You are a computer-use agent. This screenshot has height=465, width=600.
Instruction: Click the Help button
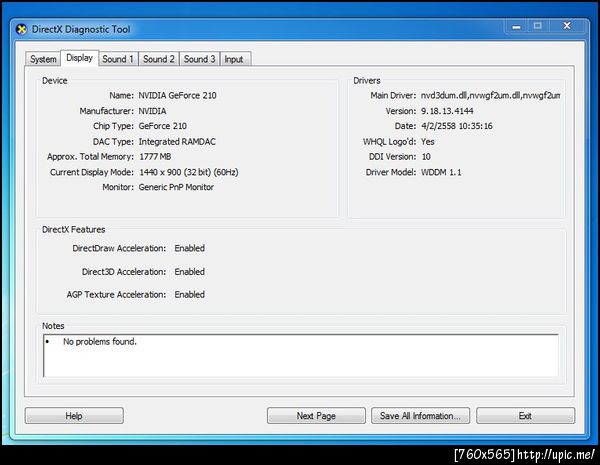point(74,416)
